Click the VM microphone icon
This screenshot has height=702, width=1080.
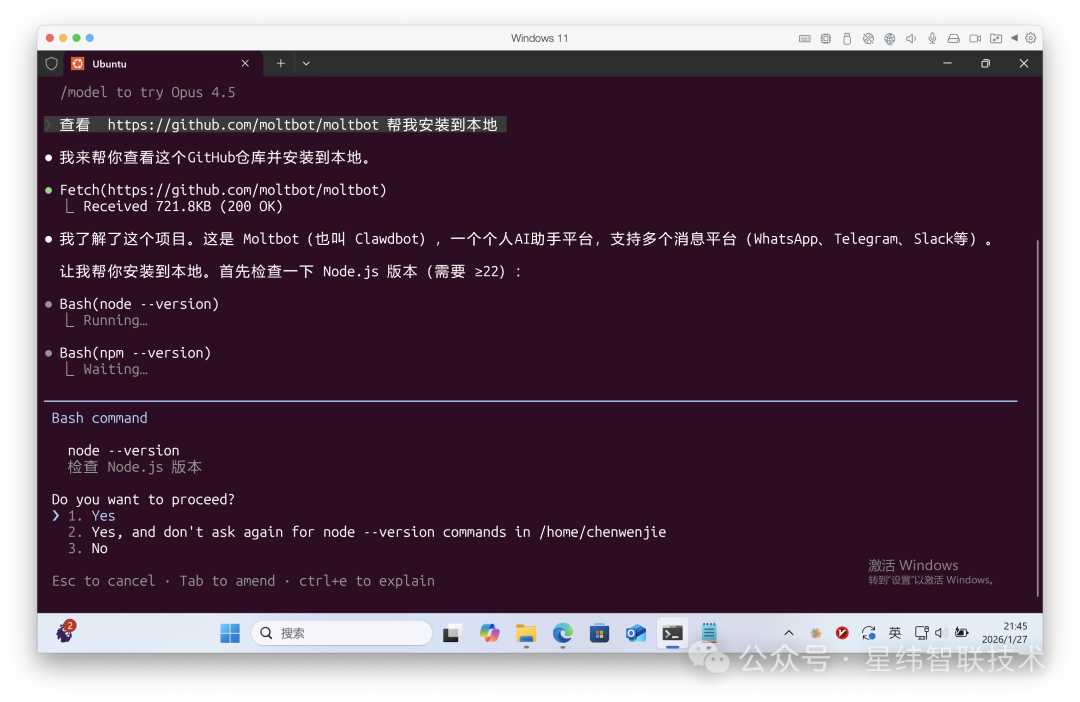(932, 38)
